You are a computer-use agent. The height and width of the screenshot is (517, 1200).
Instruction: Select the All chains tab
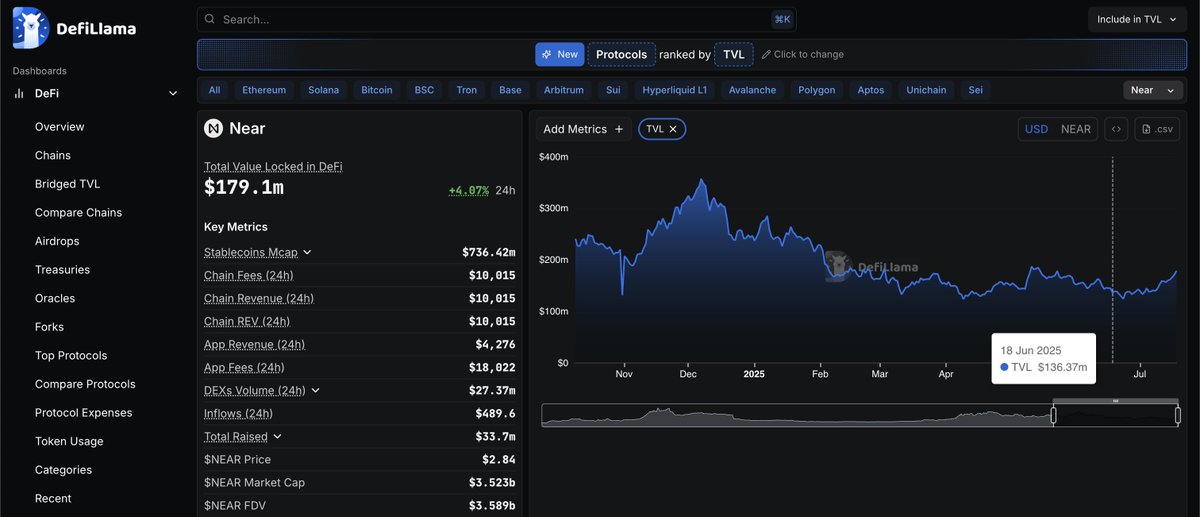pos(215,90)
